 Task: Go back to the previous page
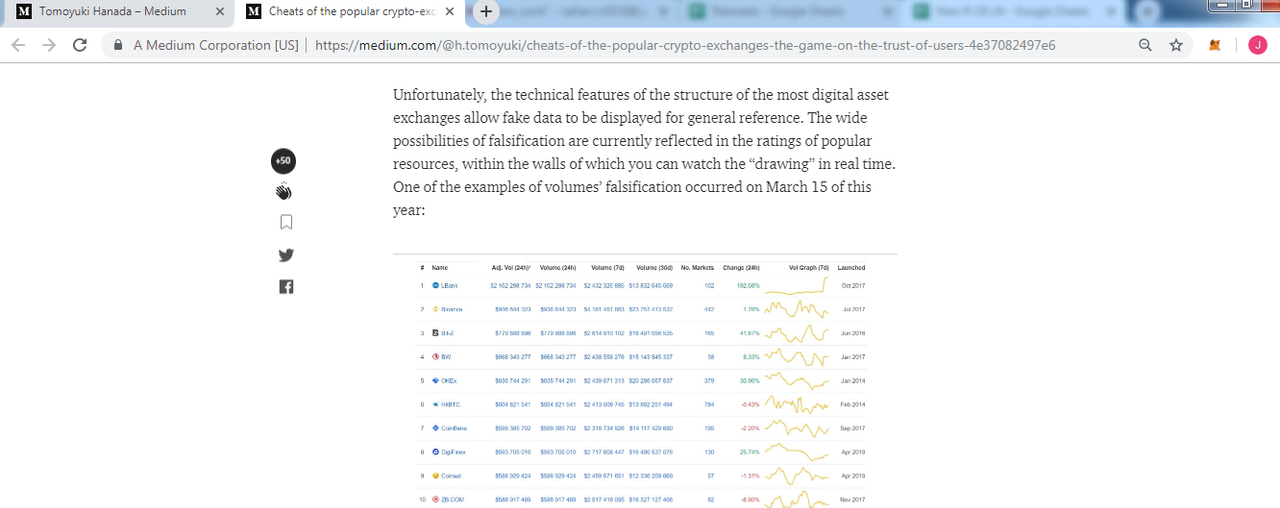(x=19, y=45)
